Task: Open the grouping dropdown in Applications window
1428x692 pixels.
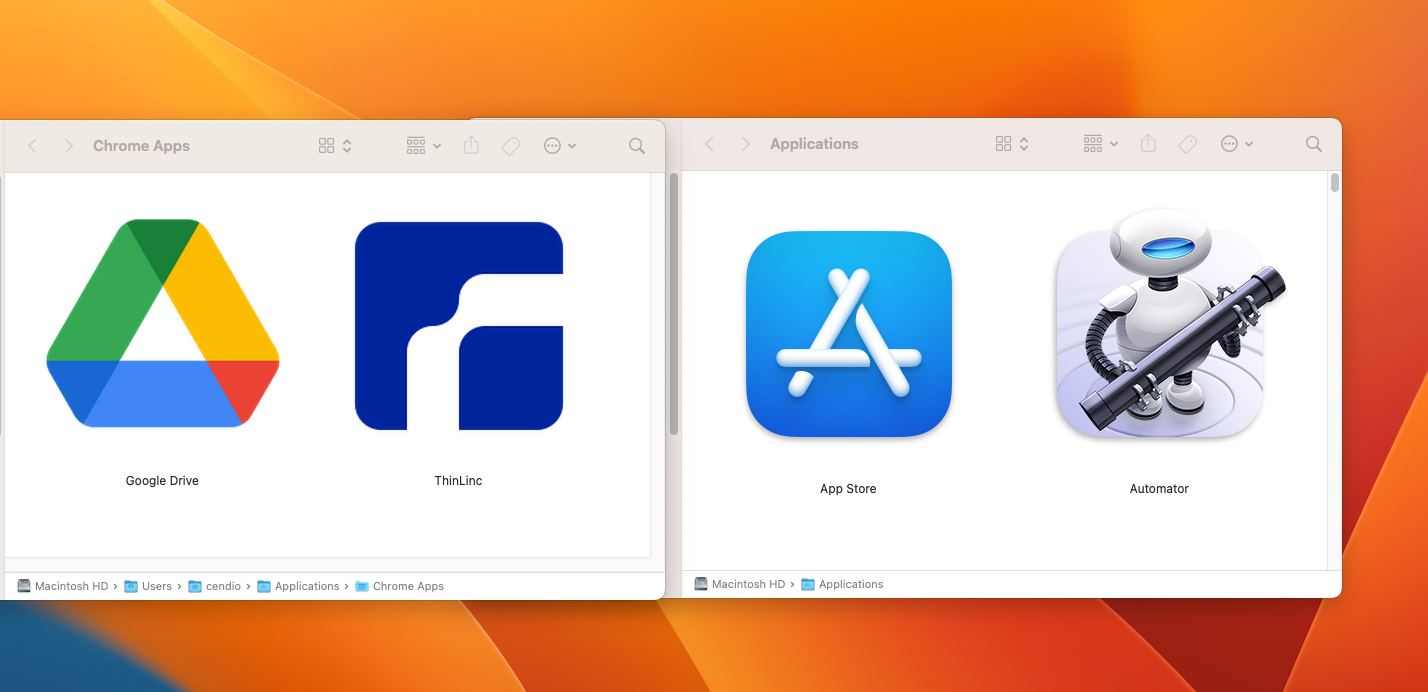Action: coord(1101,144)
